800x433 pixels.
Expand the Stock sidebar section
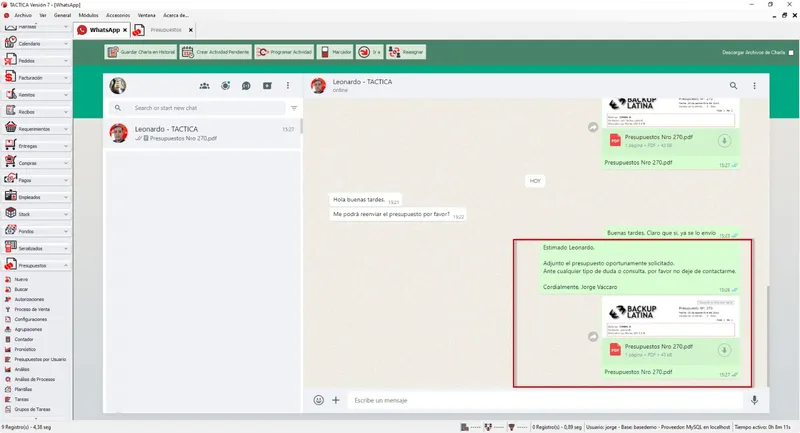(36, 214)
